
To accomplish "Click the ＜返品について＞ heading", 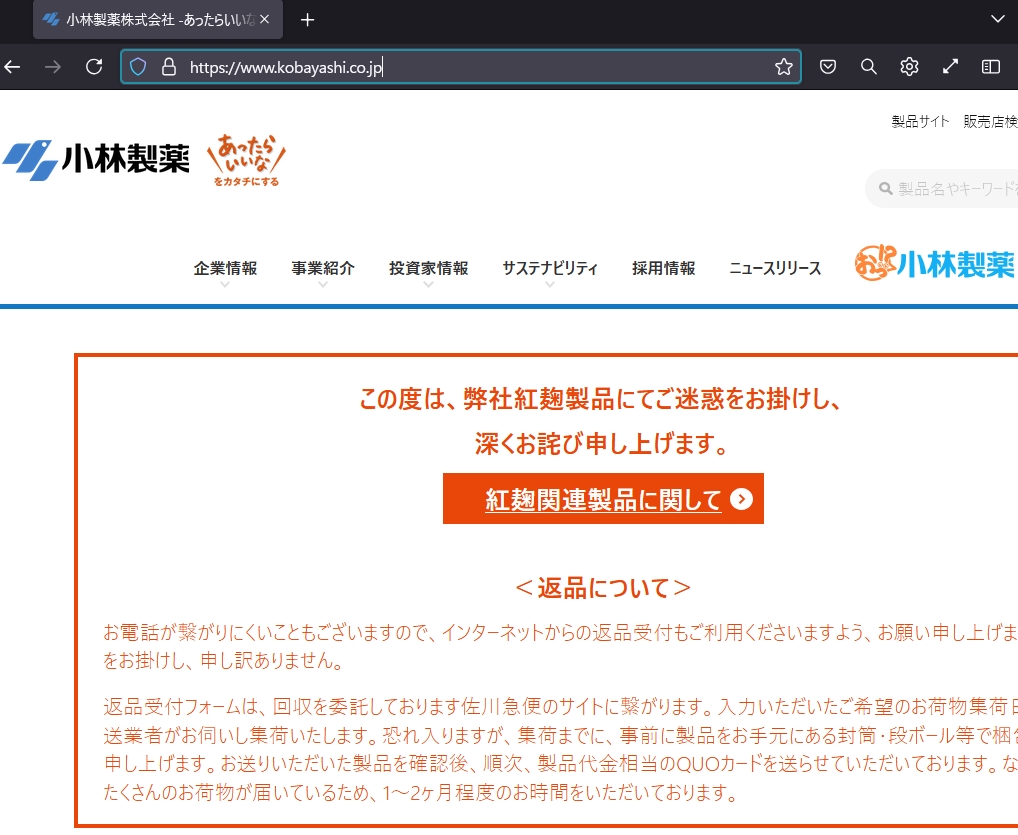I will pyautogui.click(x=603, y=588).
